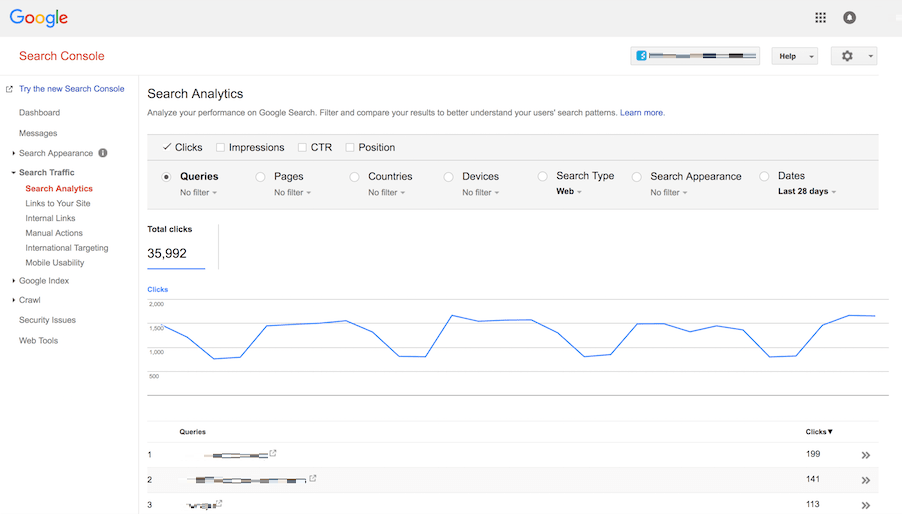
Task: Collapse the Search Traffic sidebar section
Action: click(x=14, y=172)
